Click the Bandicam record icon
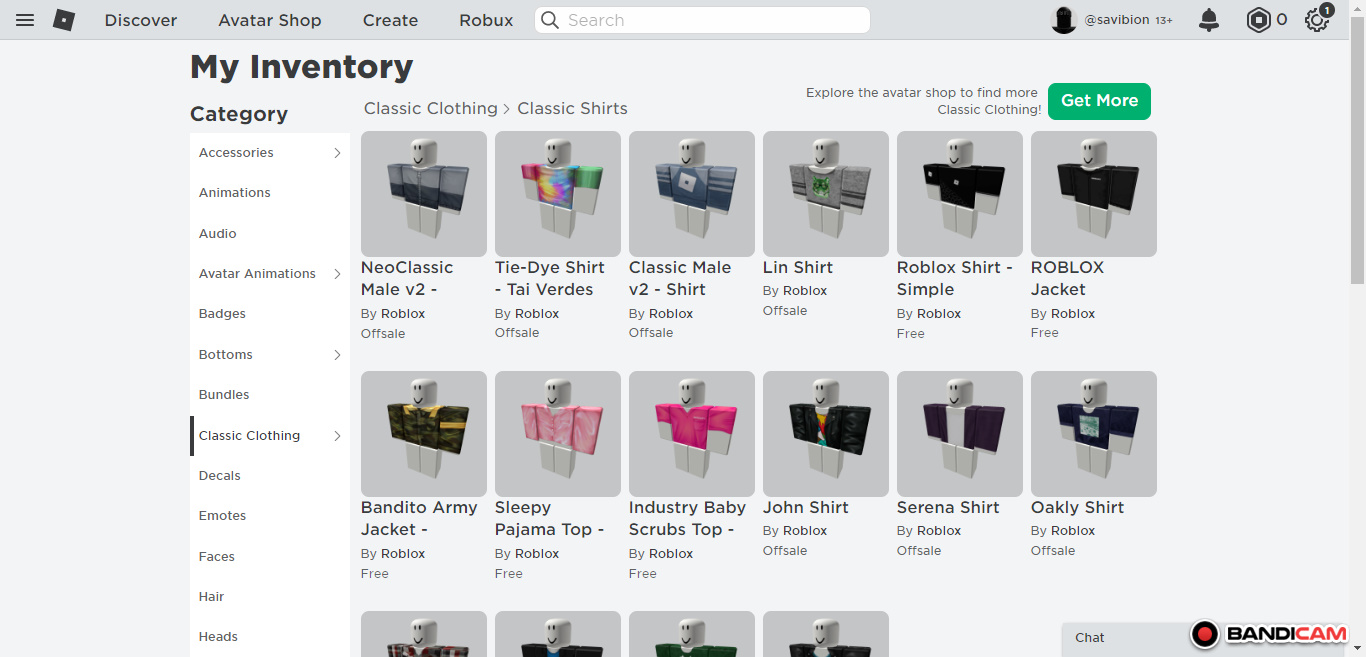The image size is (1366, 657). click(1205, 634)
